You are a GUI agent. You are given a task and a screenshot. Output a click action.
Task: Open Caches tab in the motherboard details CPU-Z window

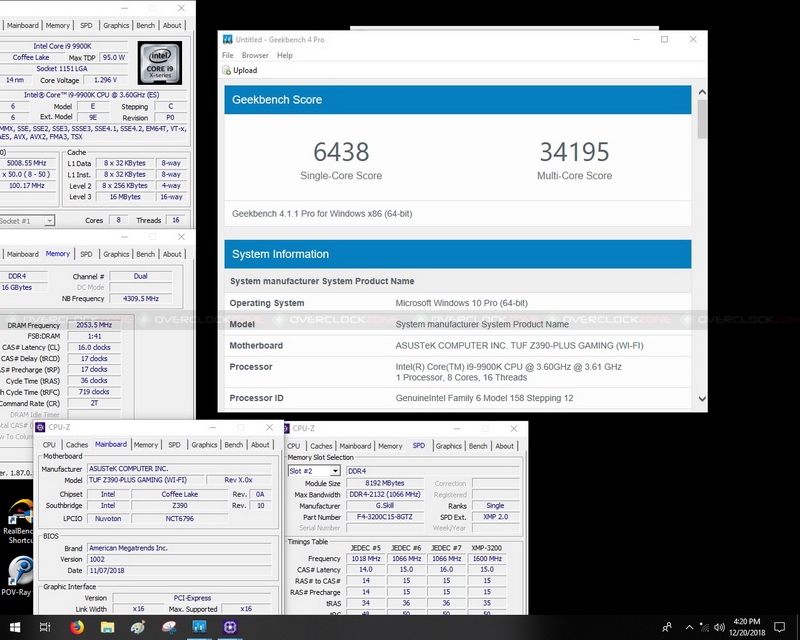pos(77,445)
